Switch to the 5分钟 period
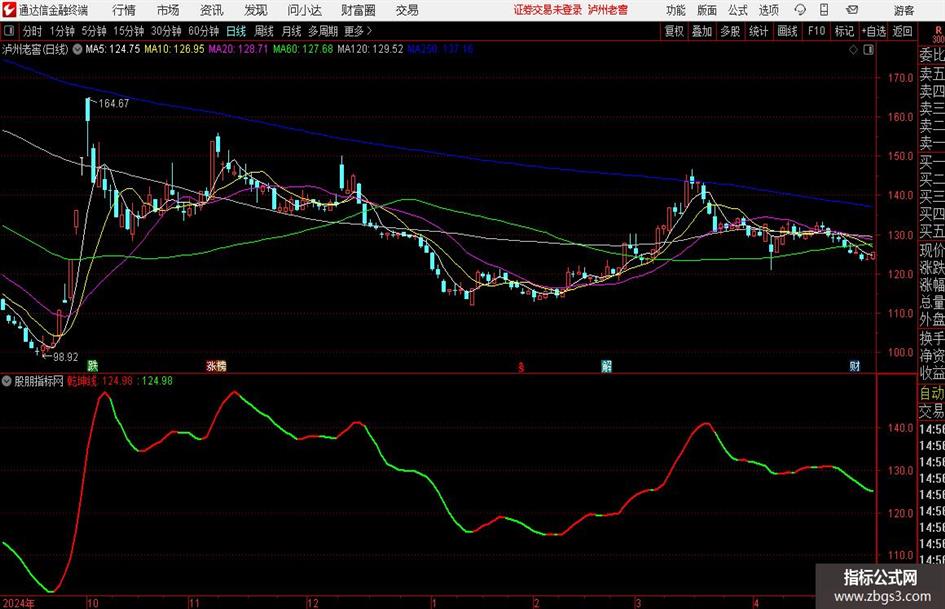 93,31
